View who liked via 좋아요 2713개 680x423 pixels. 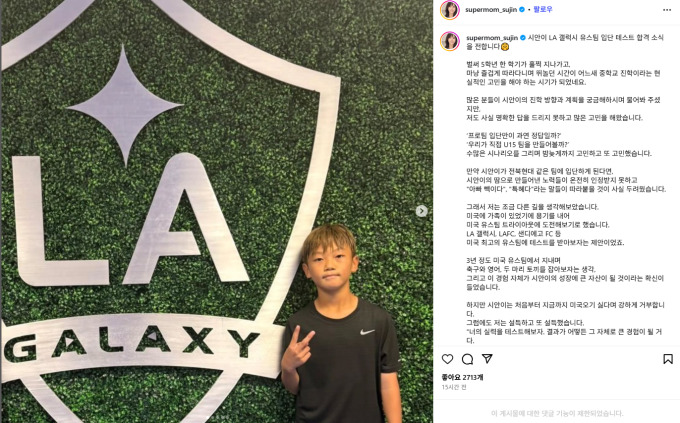click(x=462, y=377)
